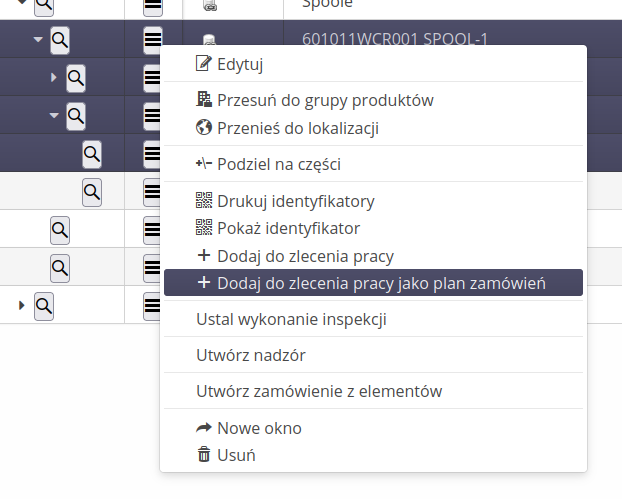Collapse the 601011WCR001 SPOOL-1 tree row
622x499 pixels.
[38, 40]
